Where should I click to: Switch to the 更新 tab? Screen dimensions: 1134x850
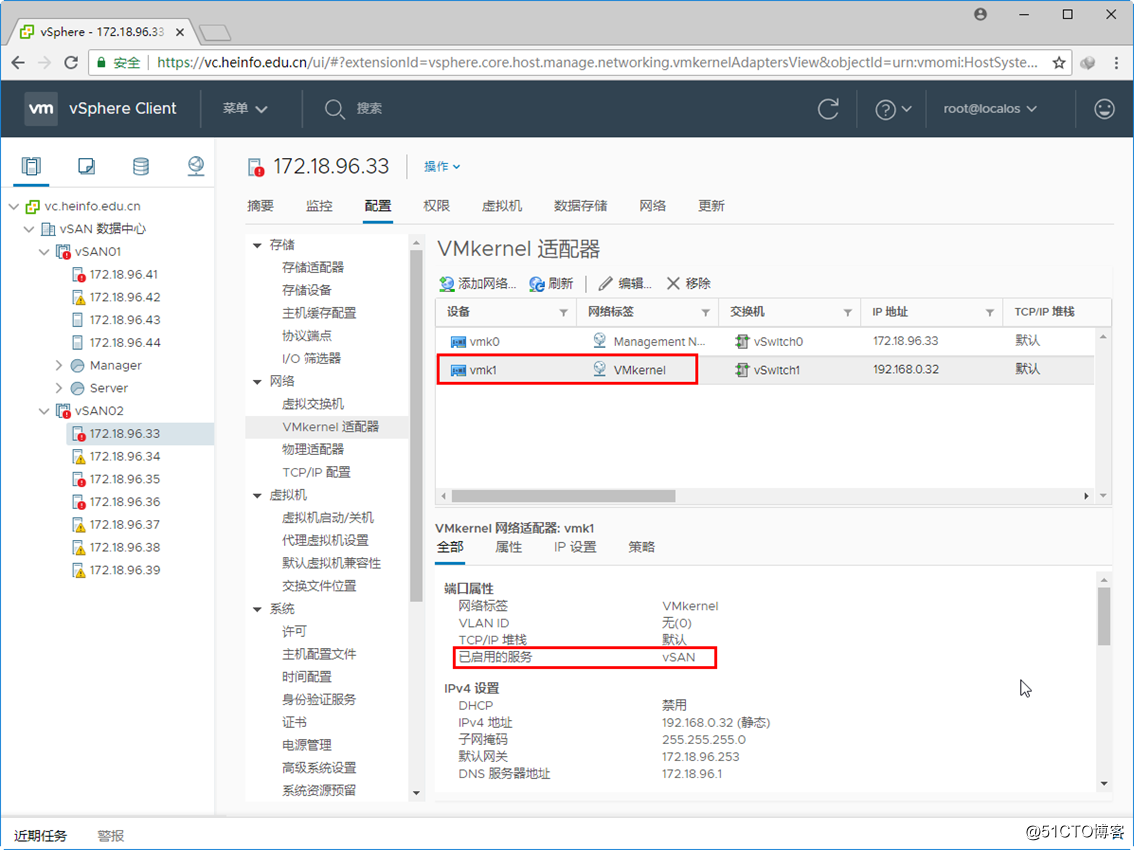(711, 206)
